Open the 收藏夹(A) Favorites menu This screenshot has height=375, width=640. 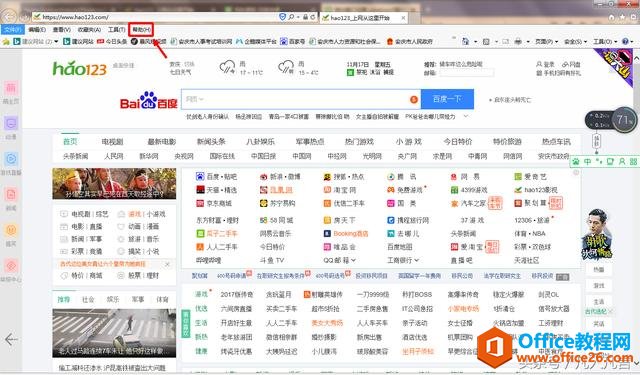pos(89,30)
